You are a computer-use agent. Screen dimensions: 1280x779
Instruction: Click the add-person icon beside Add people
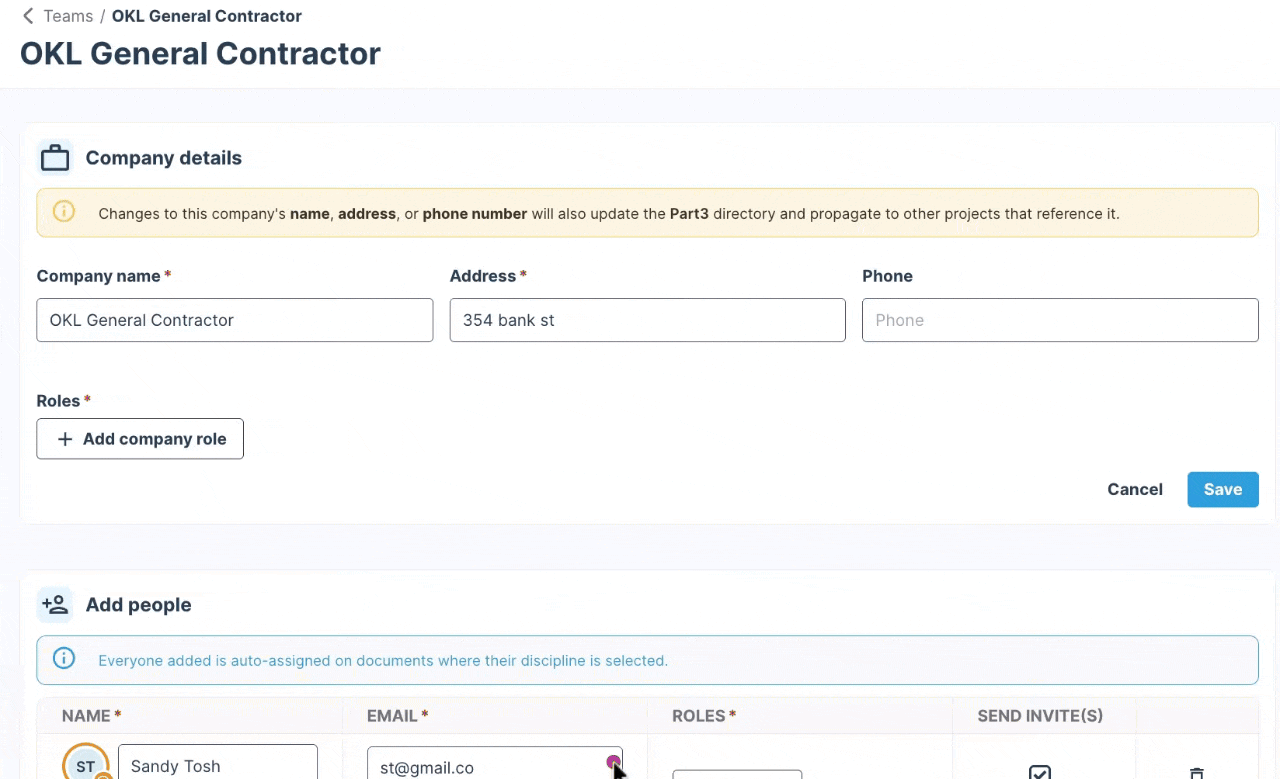55,605
